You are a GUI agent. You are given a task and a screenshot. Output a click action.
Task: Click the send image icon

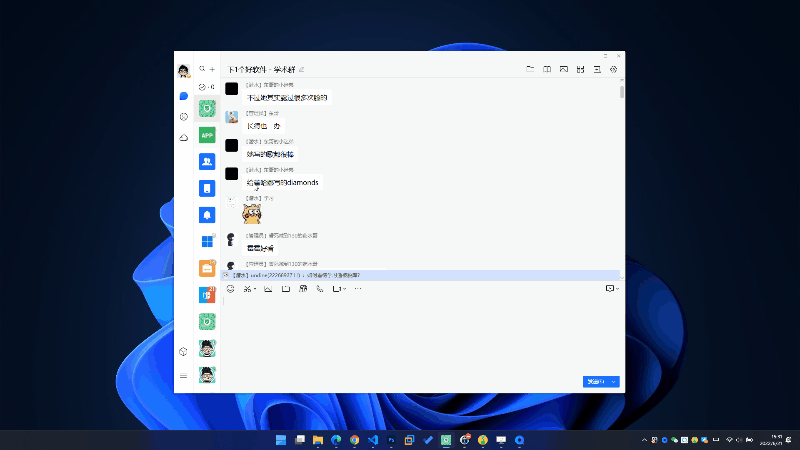[267, 289]
